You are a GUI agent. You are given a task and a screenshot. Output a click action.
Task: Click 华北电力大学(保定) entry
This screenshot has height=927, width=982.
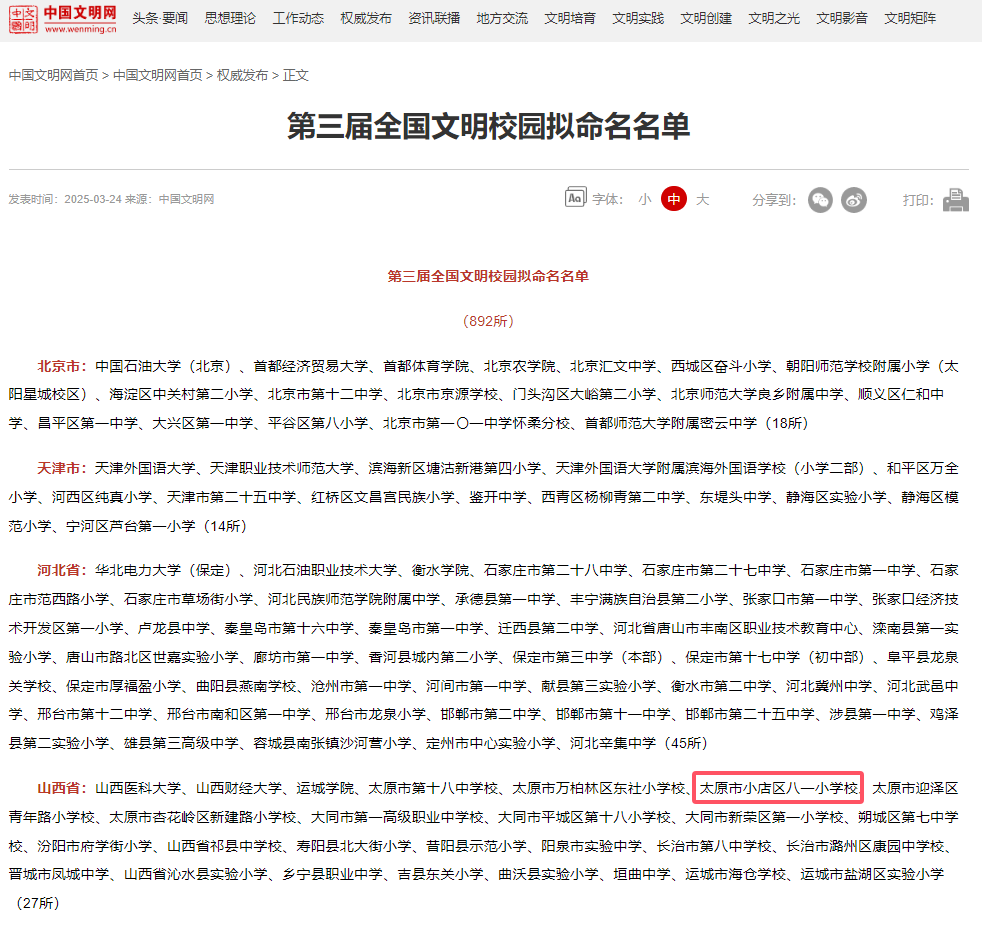tap(166, 570)
